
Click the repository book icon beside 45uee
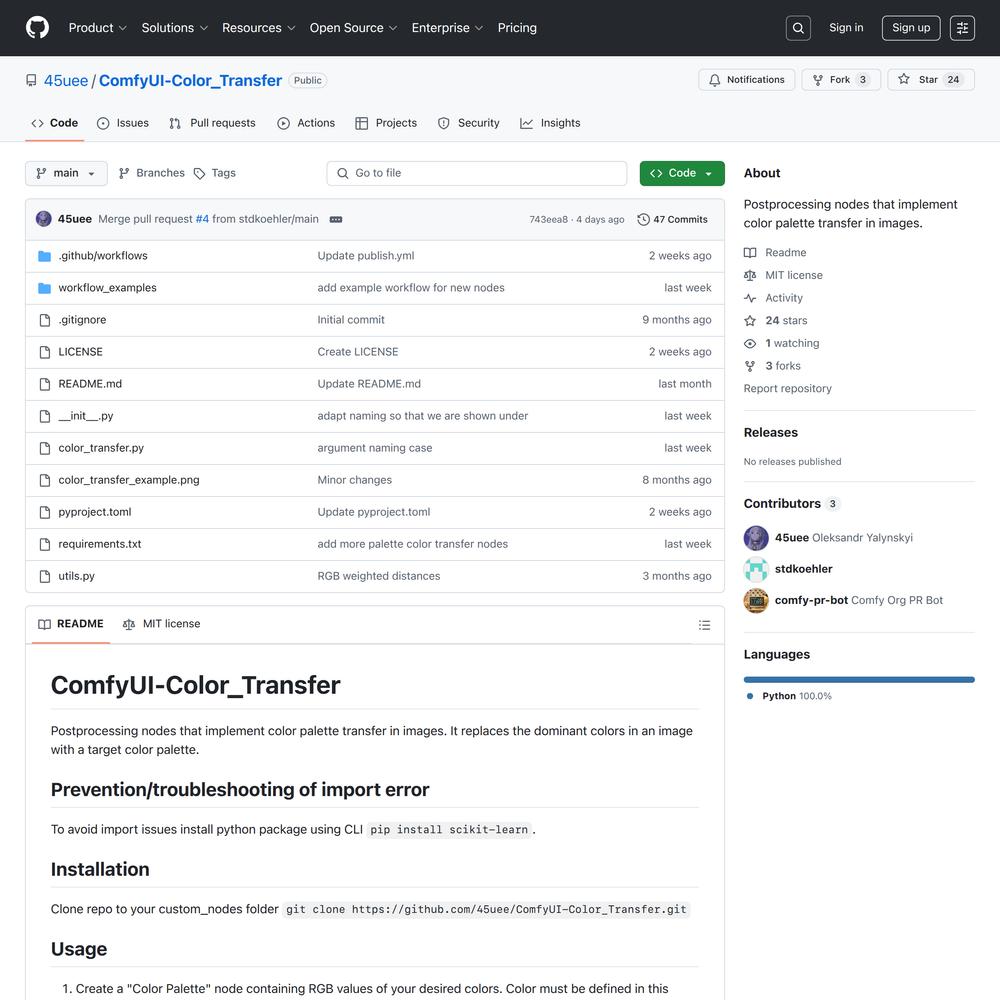pos(31,80)
